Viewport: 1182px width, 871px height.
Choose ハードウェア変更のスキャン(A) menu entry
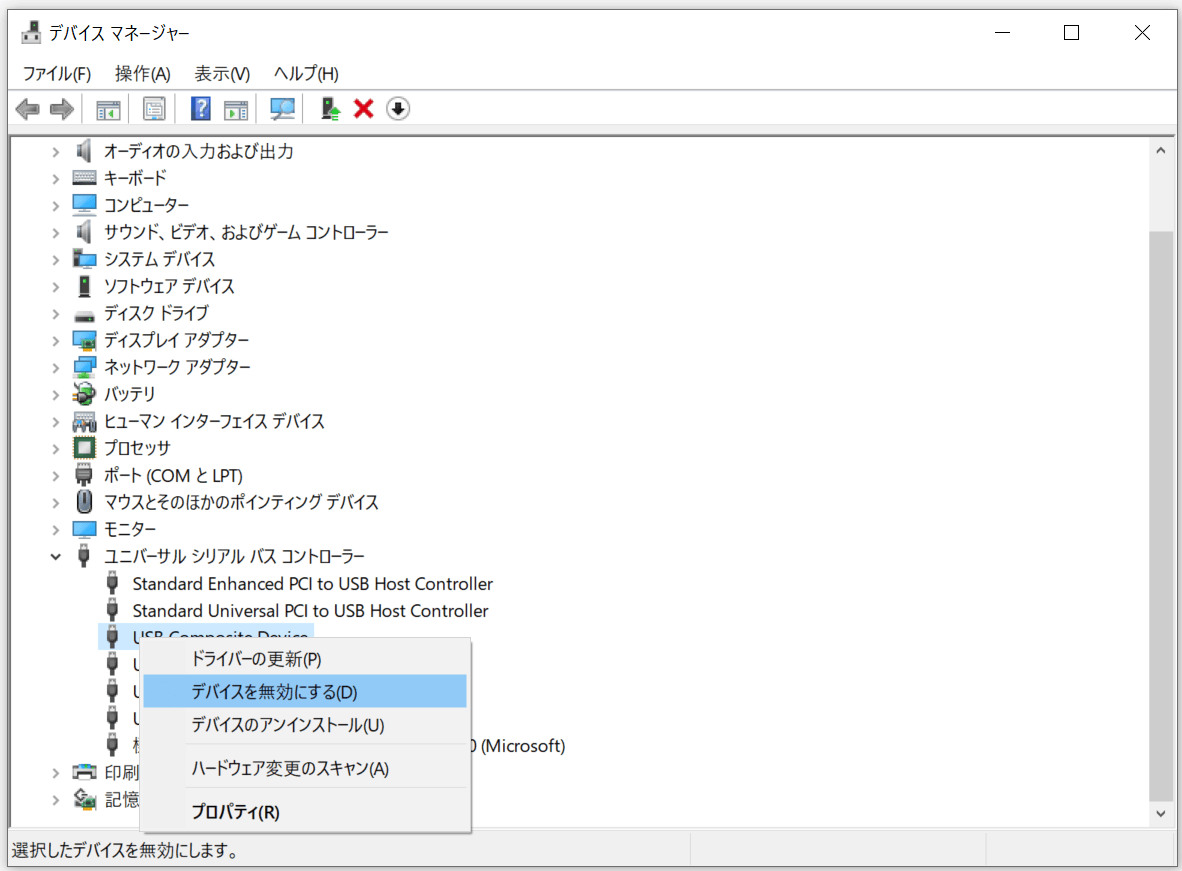[305, 768]
